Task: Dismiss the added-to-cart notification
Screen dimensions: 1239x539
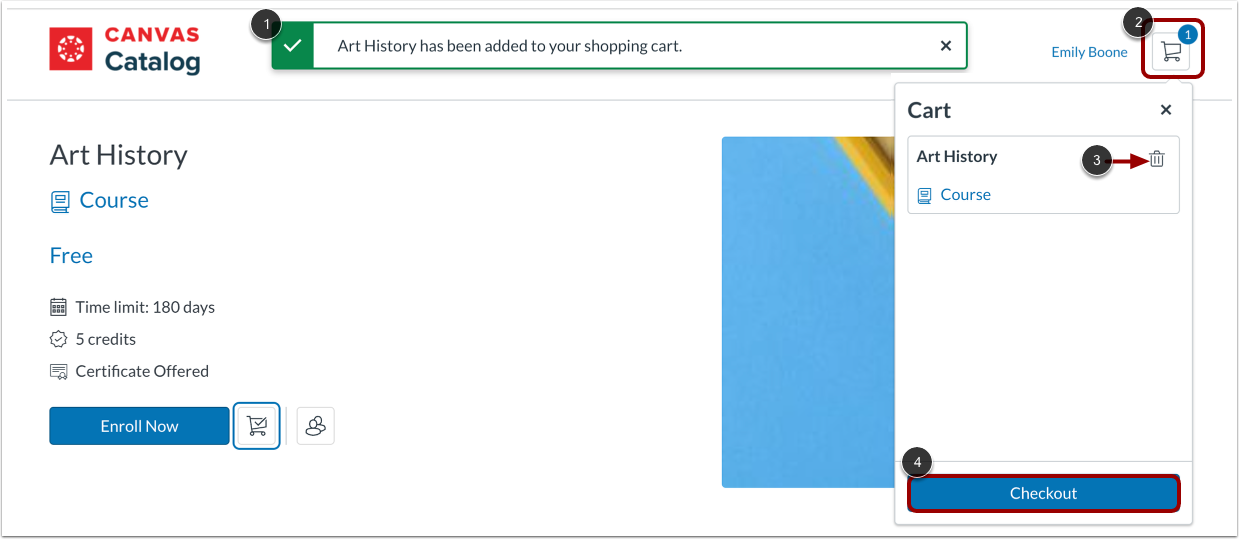Action: (946, 46)
